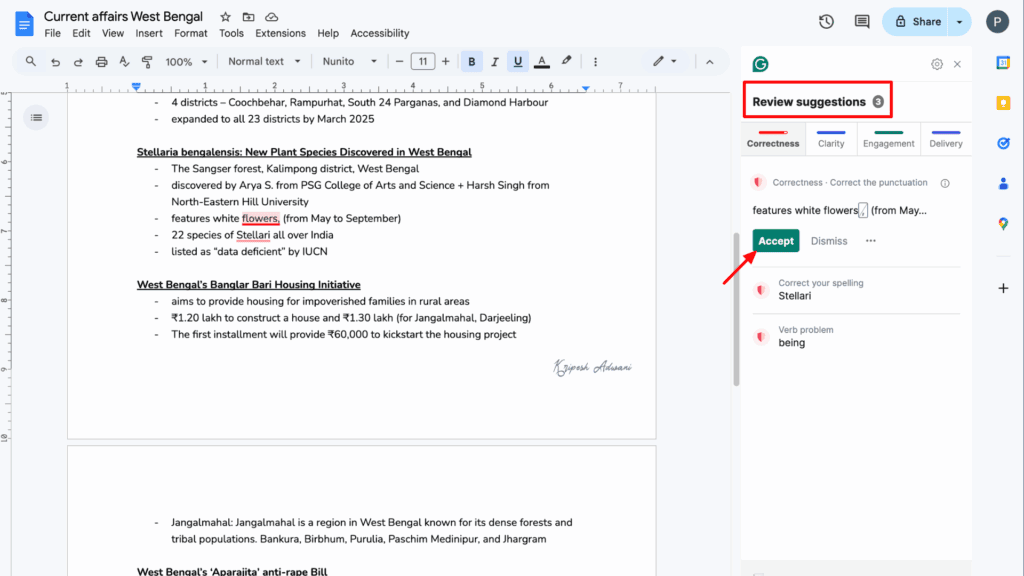Screen dimensions: 1024x576
Task: Open document version history
Action: pos(825,21)
